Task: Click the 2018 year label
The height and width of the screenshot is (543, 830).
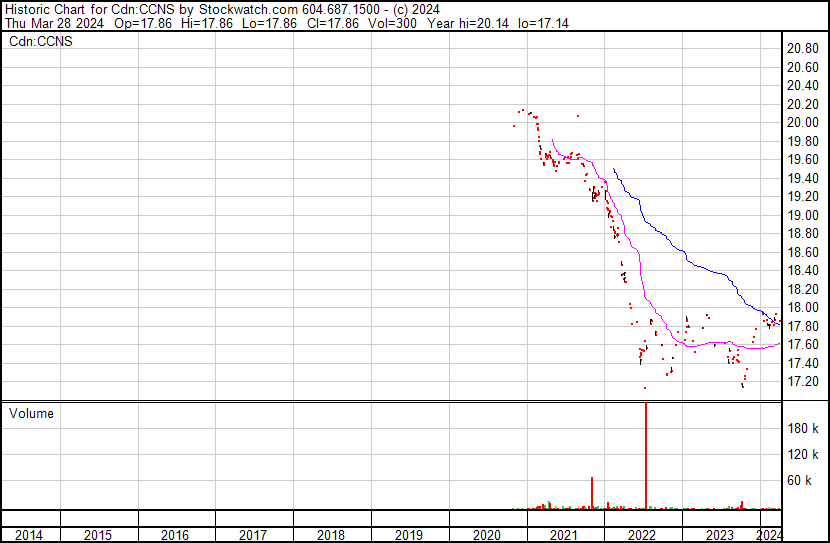Action: [x=331, y=535]
